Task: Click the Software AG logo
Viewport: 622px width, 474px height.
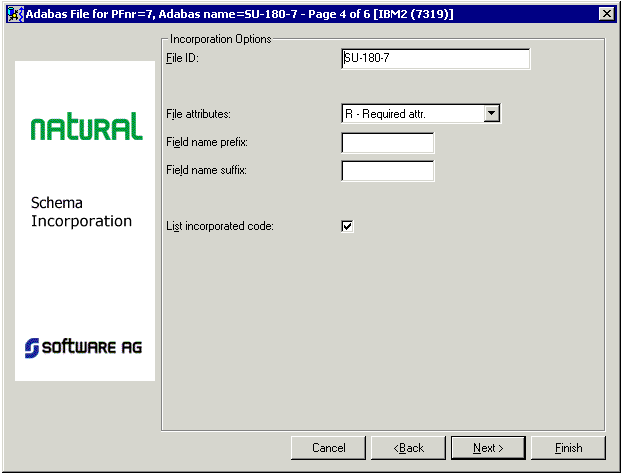Action: coord(85,346)
